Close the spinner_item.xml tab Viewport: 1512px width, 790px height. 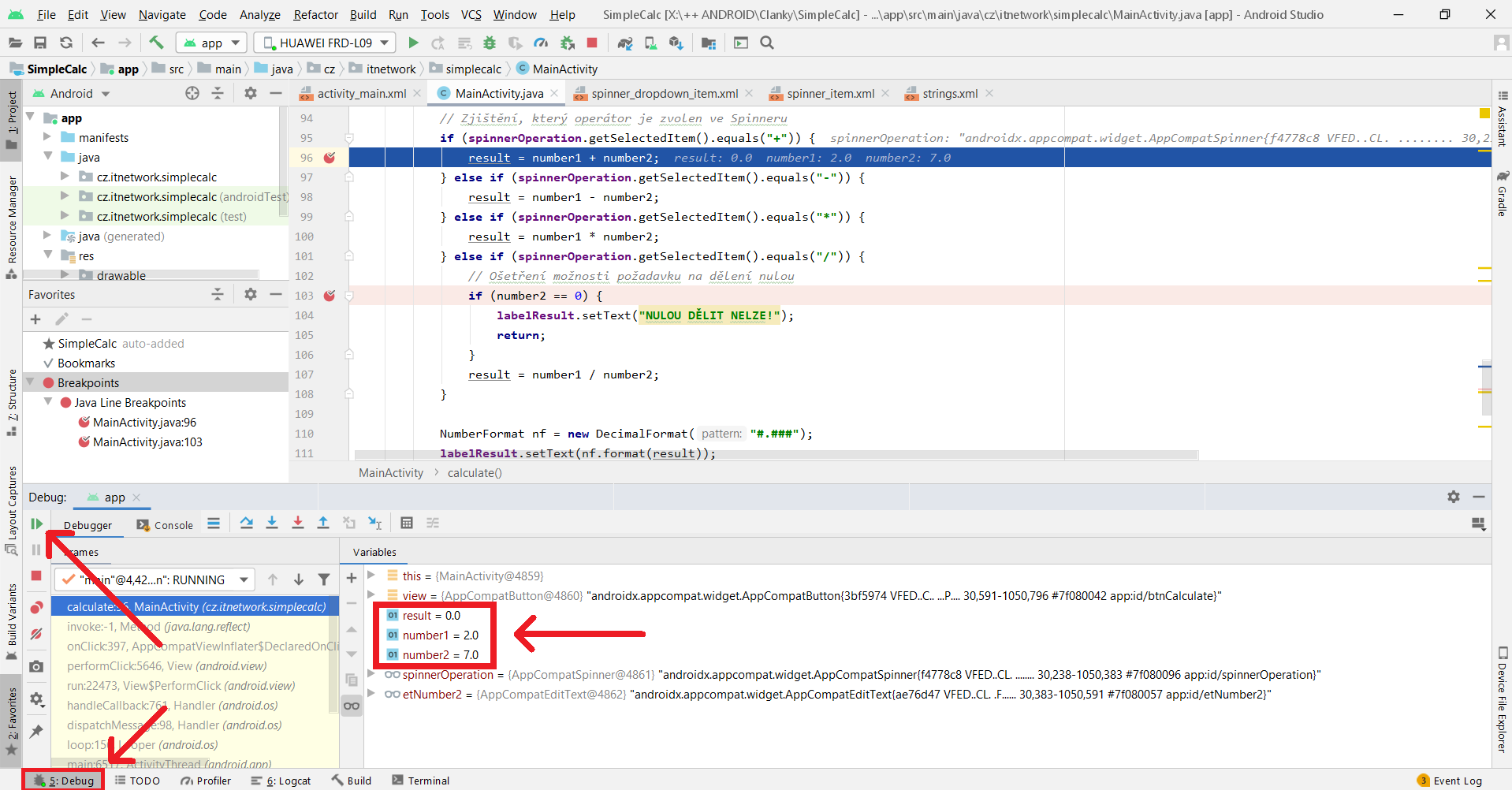click(886, 93)
